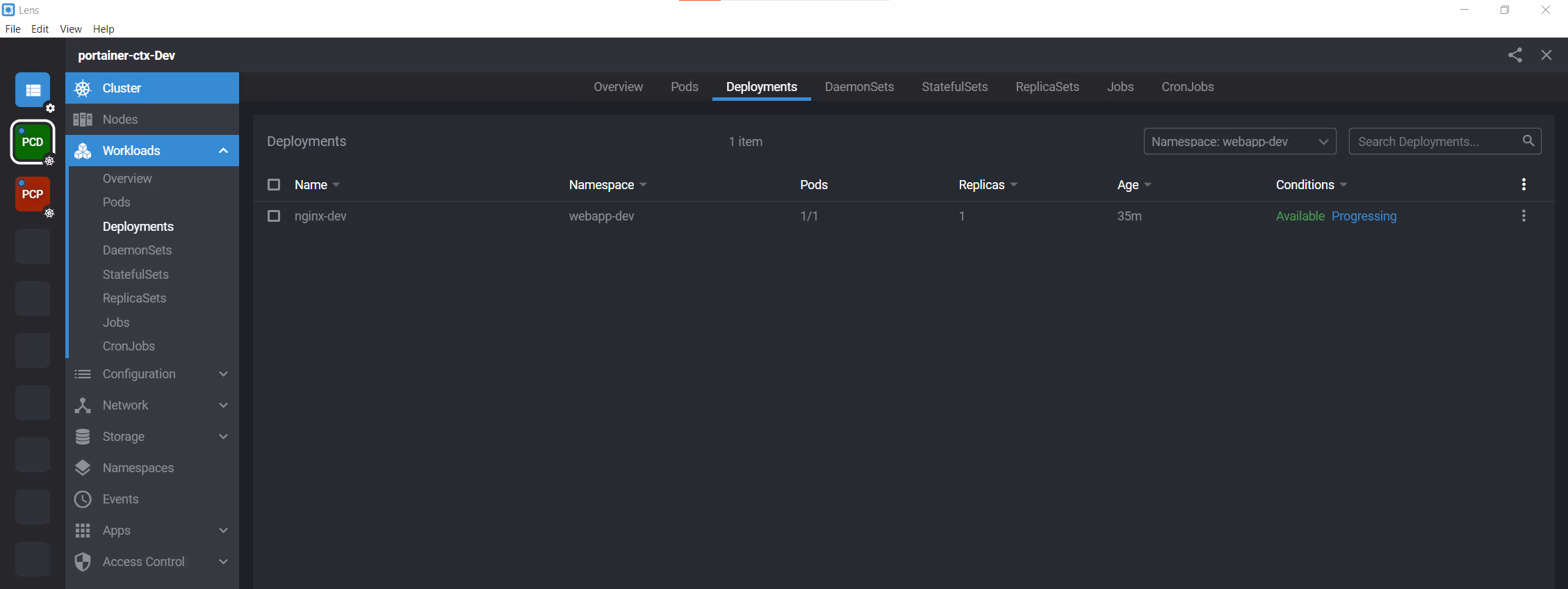Click the Access Control shield icon
1568x589 pixels.
pyautogui.click(x=83, y=562)
